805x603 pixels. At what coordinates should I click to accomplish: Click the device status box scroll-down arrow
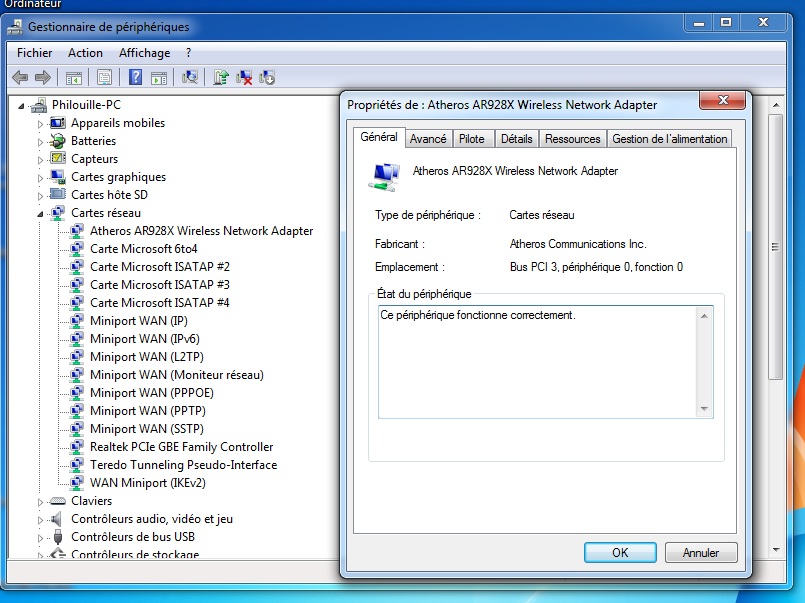click(x=705, y=408)
